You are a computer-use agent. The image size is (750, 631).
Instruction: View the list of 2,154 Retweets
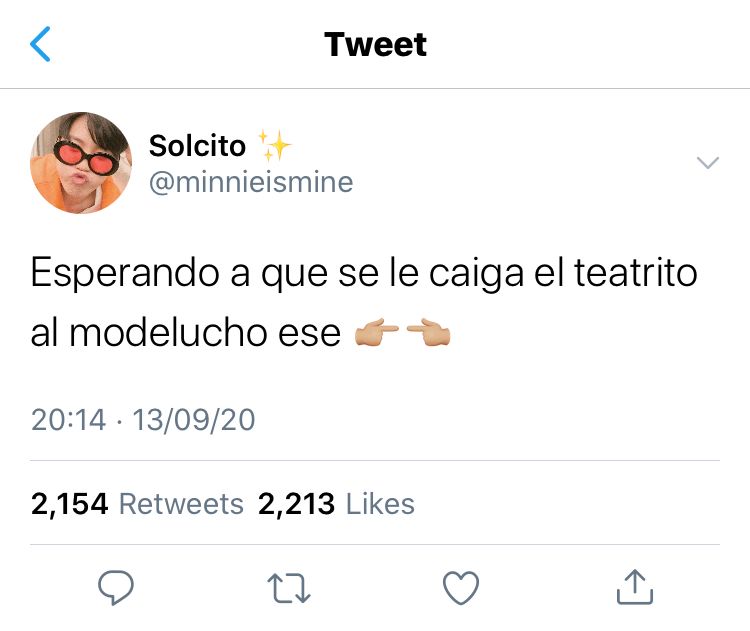click(137, 504)
